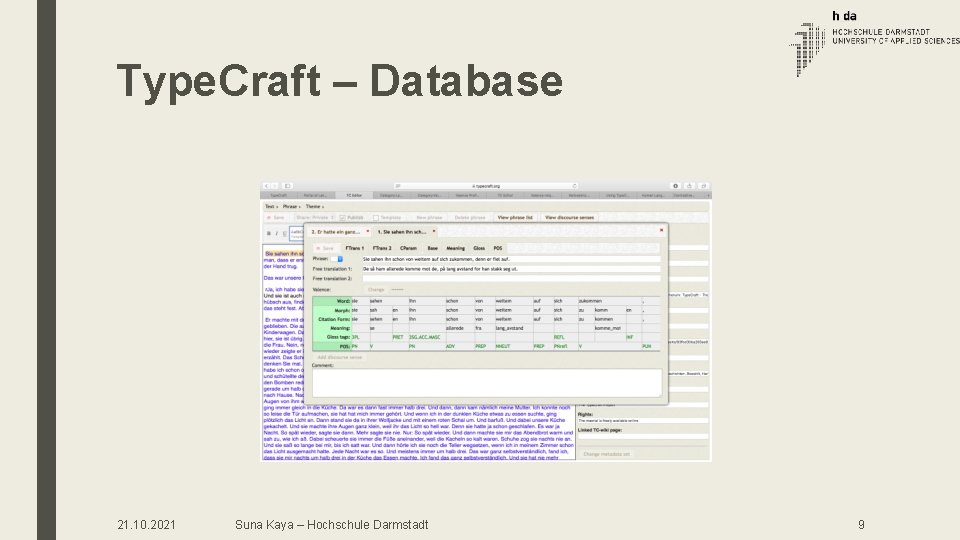Click the Gloss tag cell 'REFL'
The width and height of the screenshot is (960, 540).
[564, 337]
